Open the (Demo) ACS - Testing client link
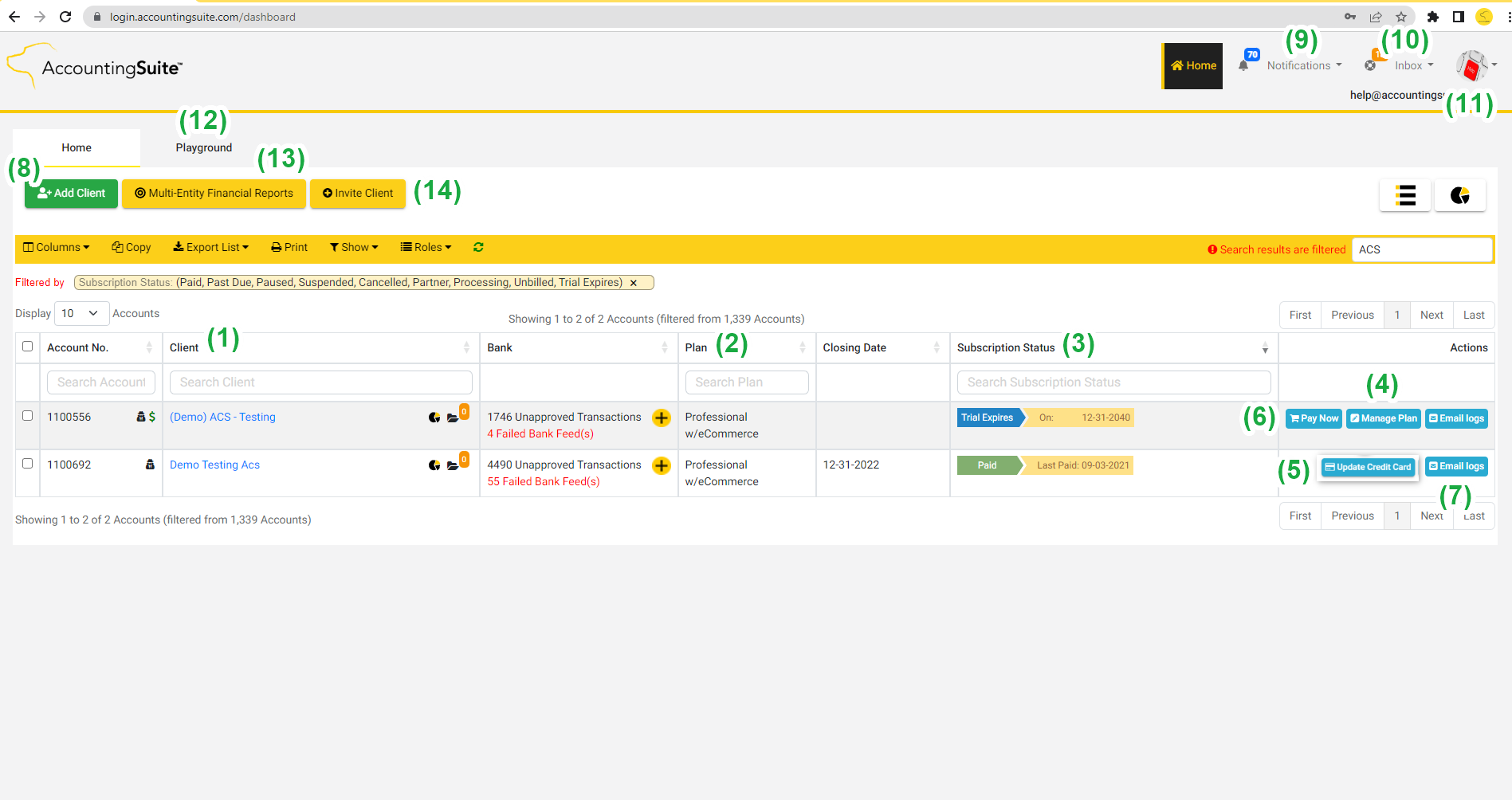 point(222,417)
